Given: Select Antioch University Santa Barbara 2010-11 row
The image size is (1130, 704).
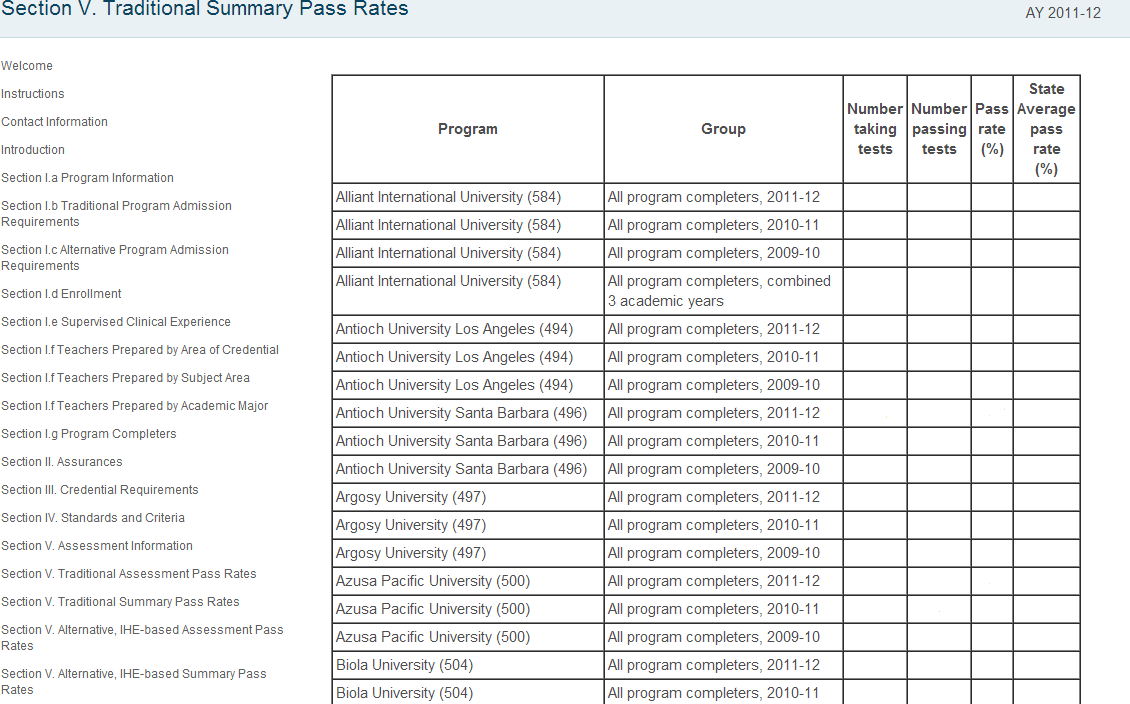Looking at the screenshot, I should (706, 442).
